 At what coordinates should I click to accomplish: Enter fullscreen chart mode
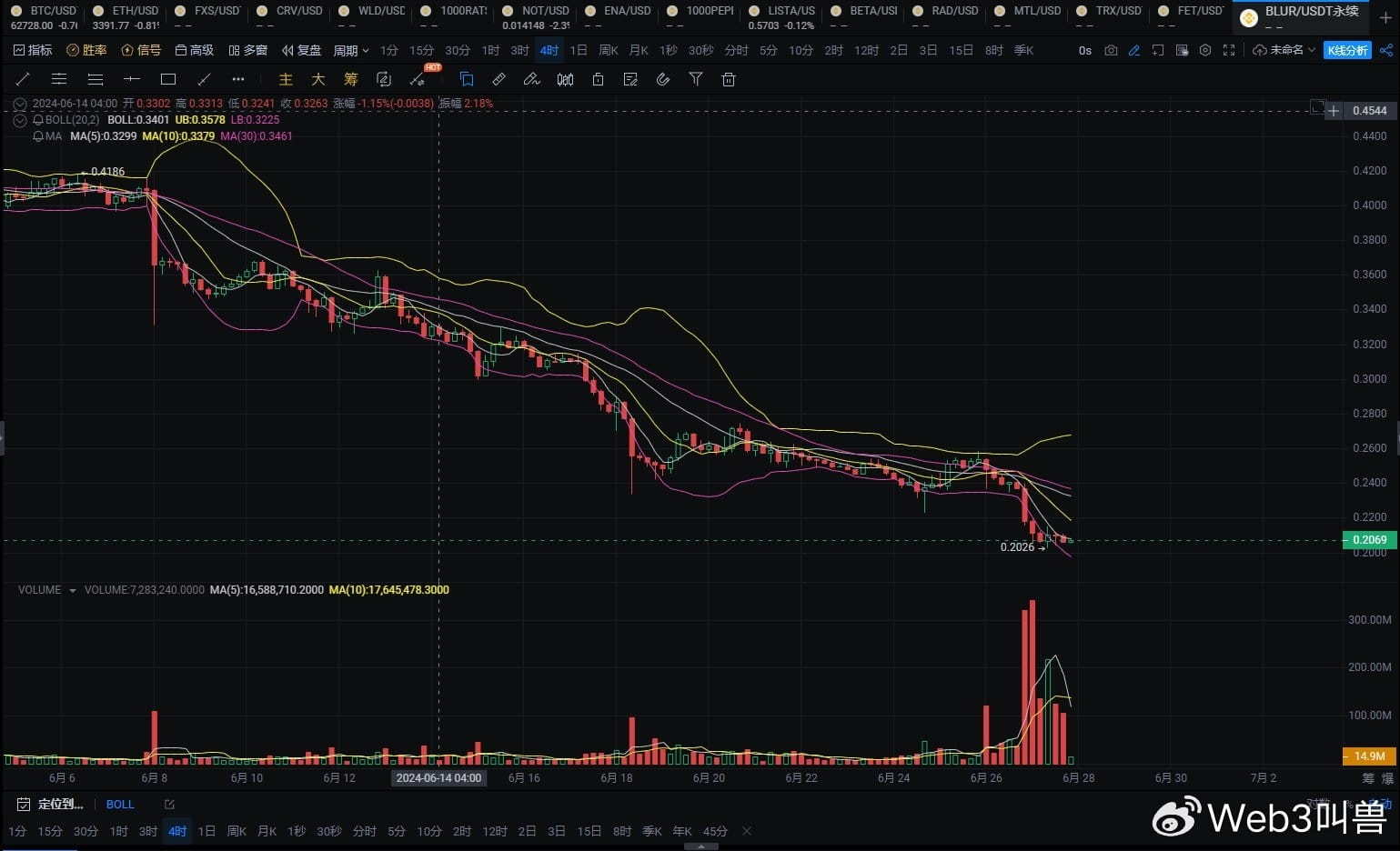[x=1229, y=50]
